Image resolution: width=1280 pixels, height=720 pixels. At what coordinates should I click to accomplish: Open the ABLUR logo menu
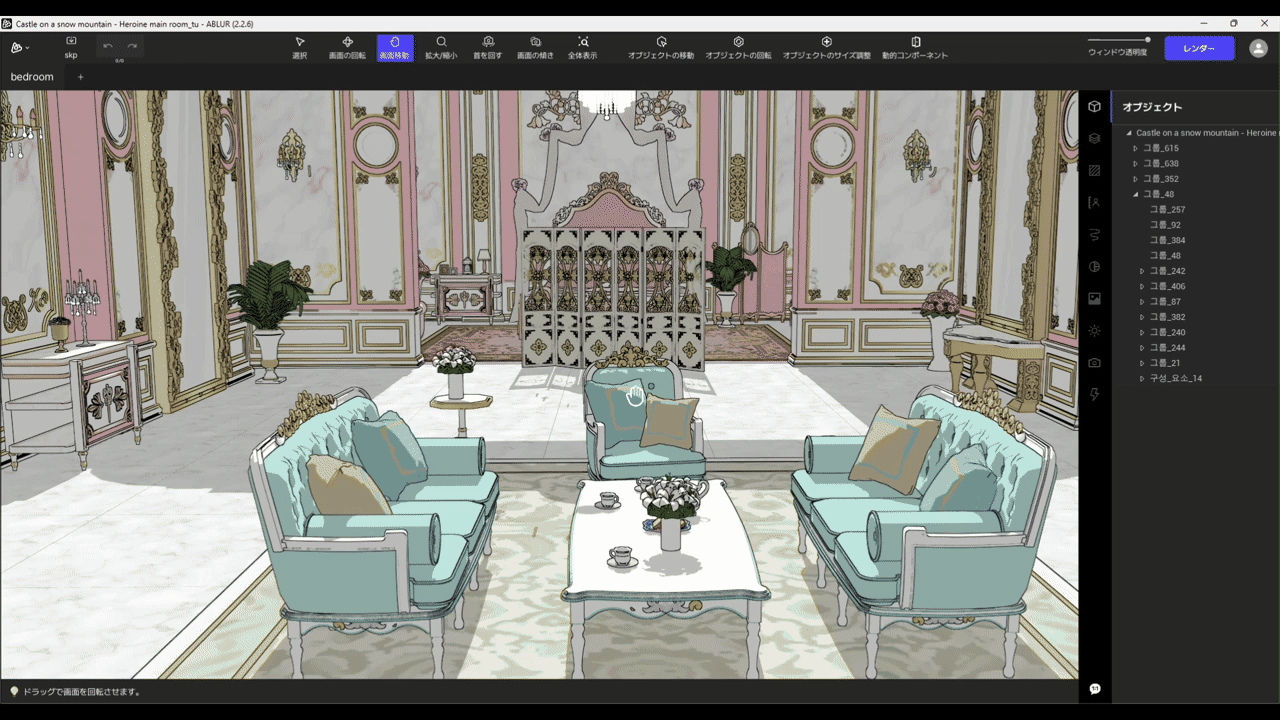point(18,47)
